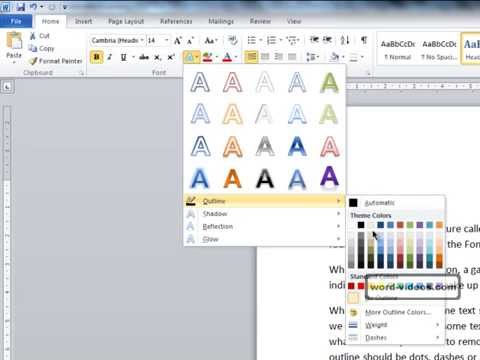
Task: Click the Save icon in quick access
Action: click(x=21, y=7)
